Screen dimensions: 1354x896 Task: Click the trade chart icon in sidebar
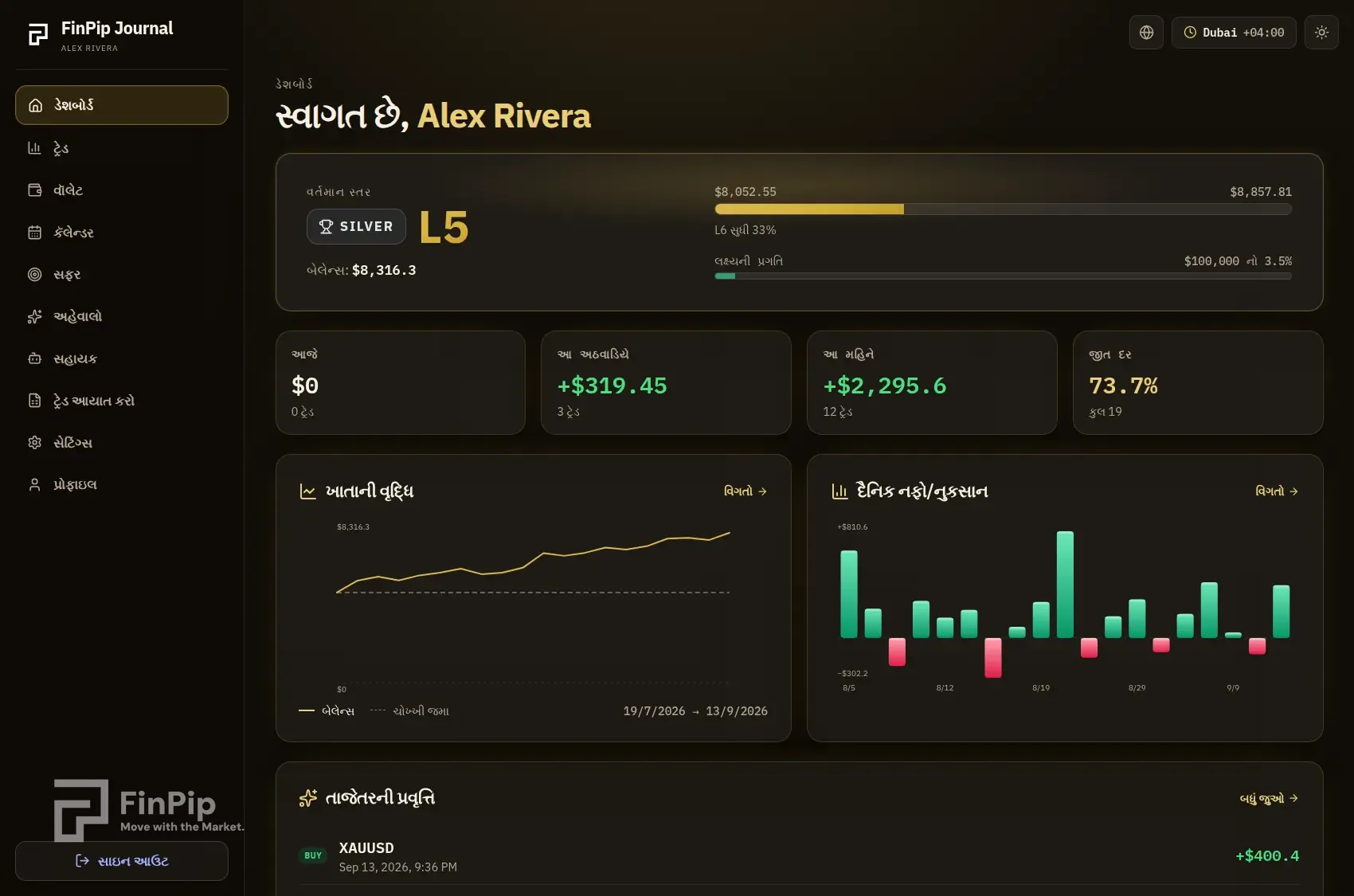coord(34,148)
